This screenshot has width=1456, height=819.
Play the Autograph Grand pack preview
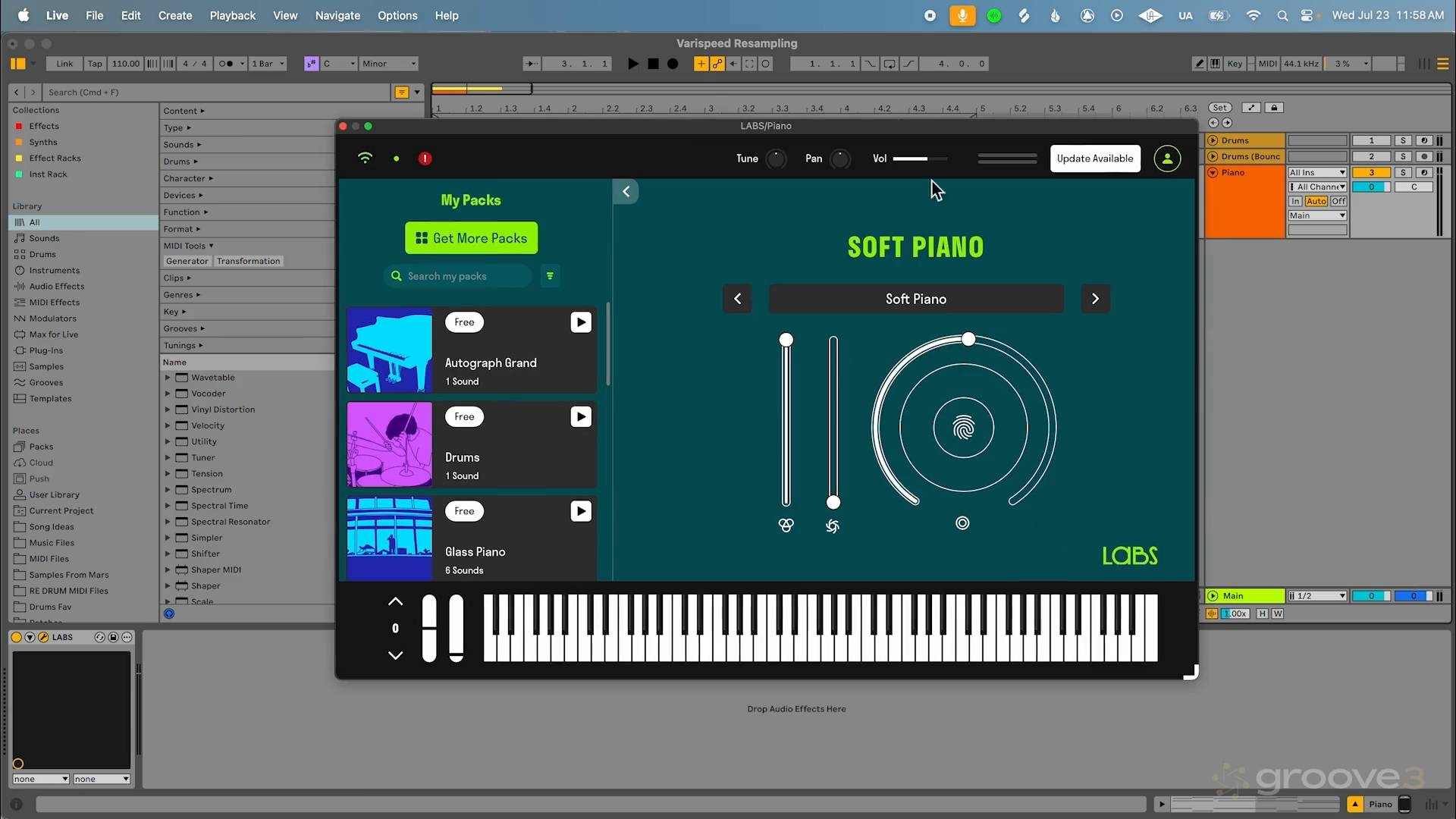click(581, 322)
